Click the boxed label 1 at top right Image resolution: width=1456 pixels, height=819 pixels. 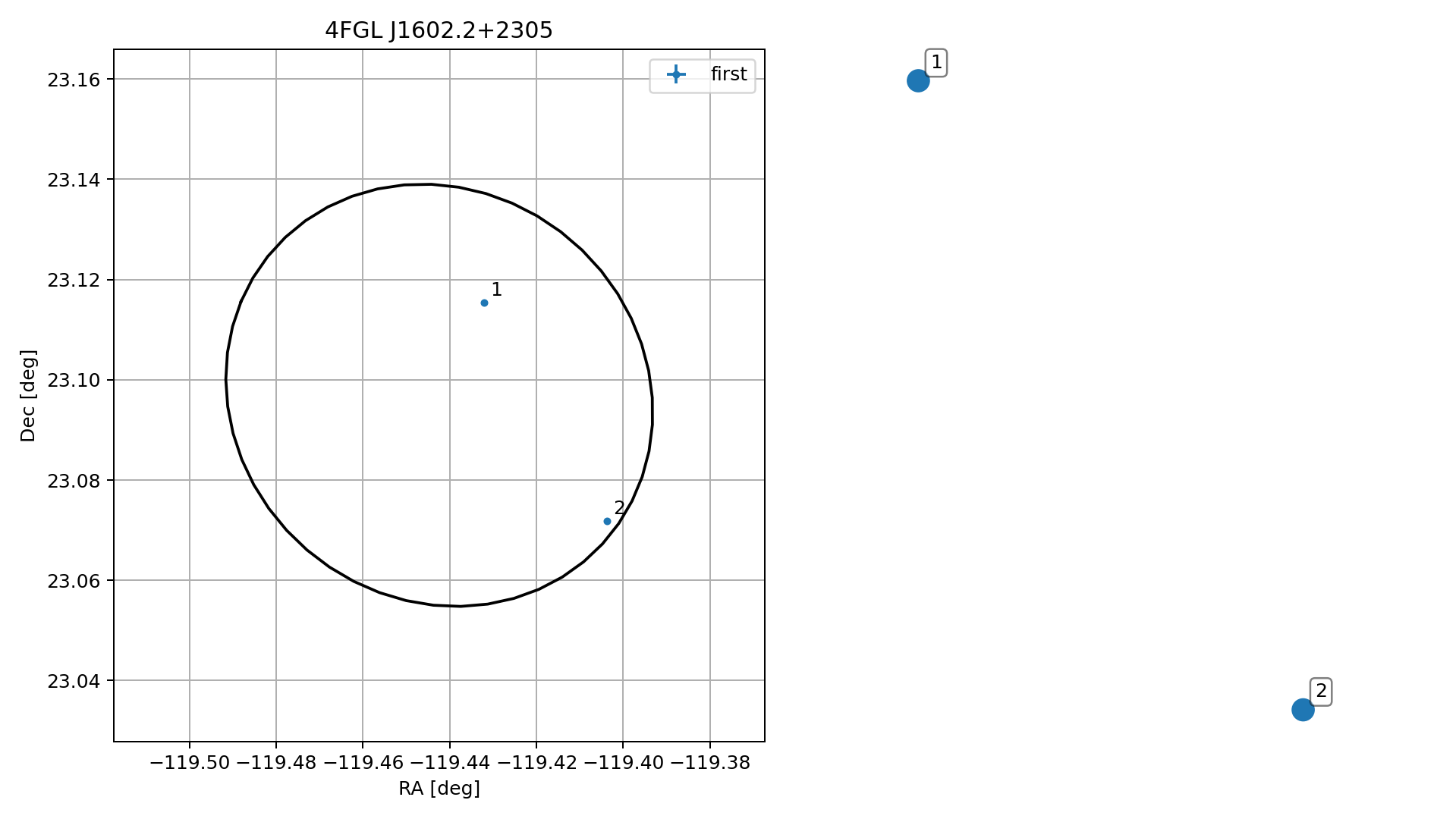[936, 62]
